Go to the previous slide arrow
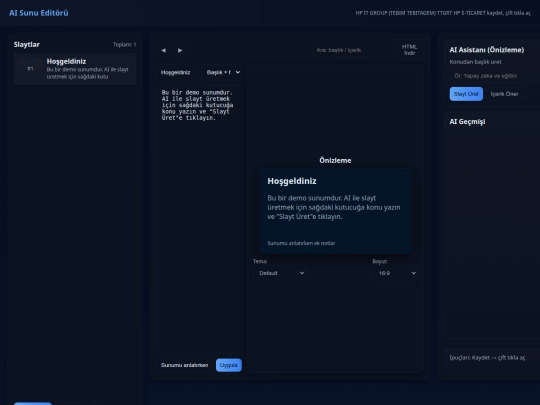The height and width of the screenshot is (405, 540). [164, 50]
